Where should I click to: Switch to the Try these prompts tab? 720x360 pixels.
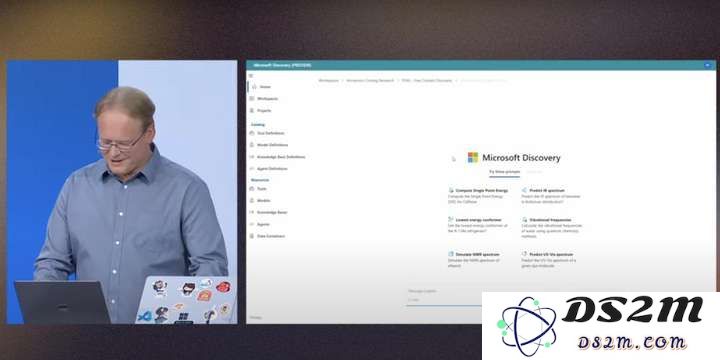pos(504,172)
